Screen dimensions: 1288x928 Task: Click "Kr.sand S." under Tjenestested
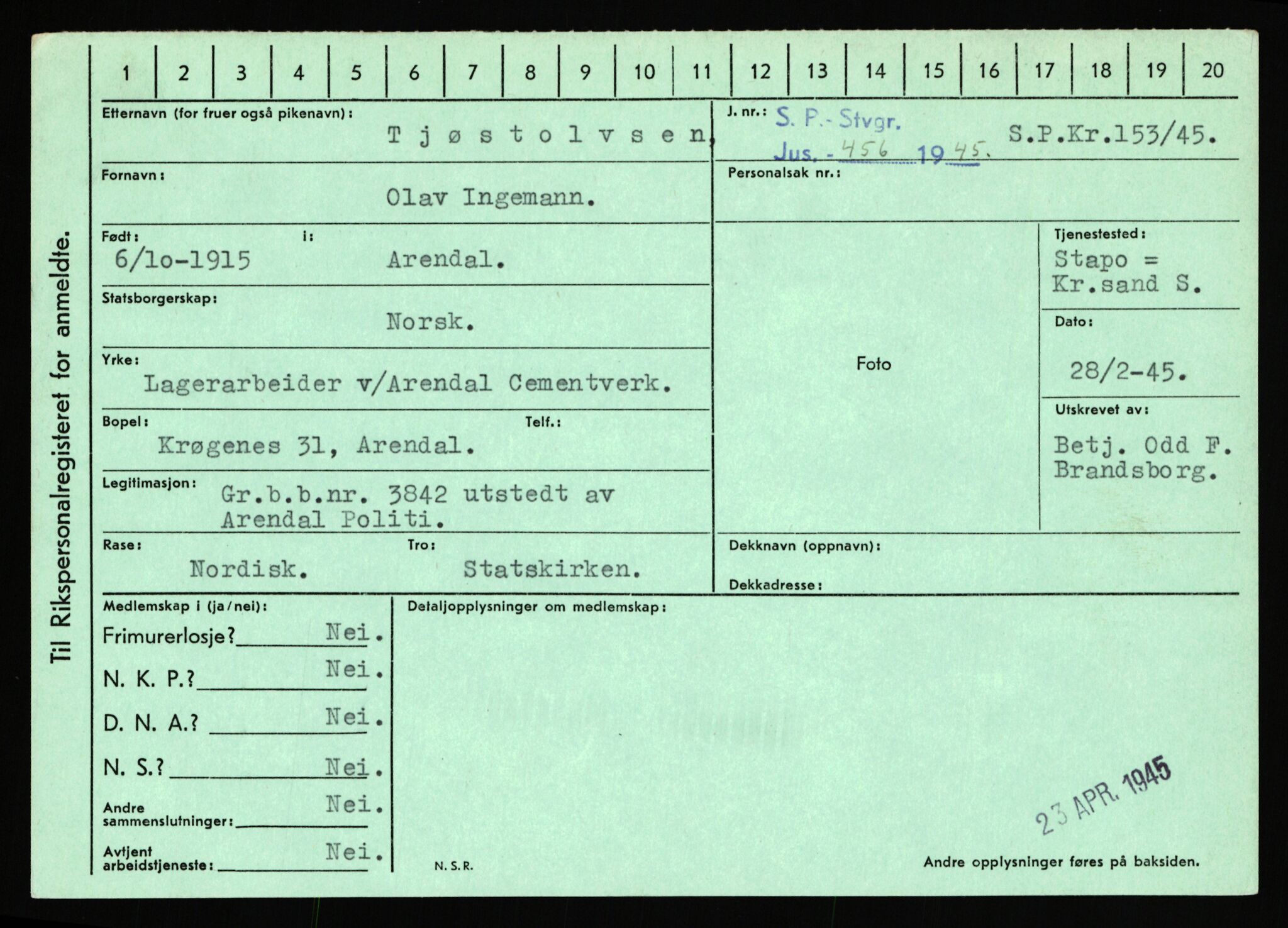pyautogui.click(x=1128, y=284)
